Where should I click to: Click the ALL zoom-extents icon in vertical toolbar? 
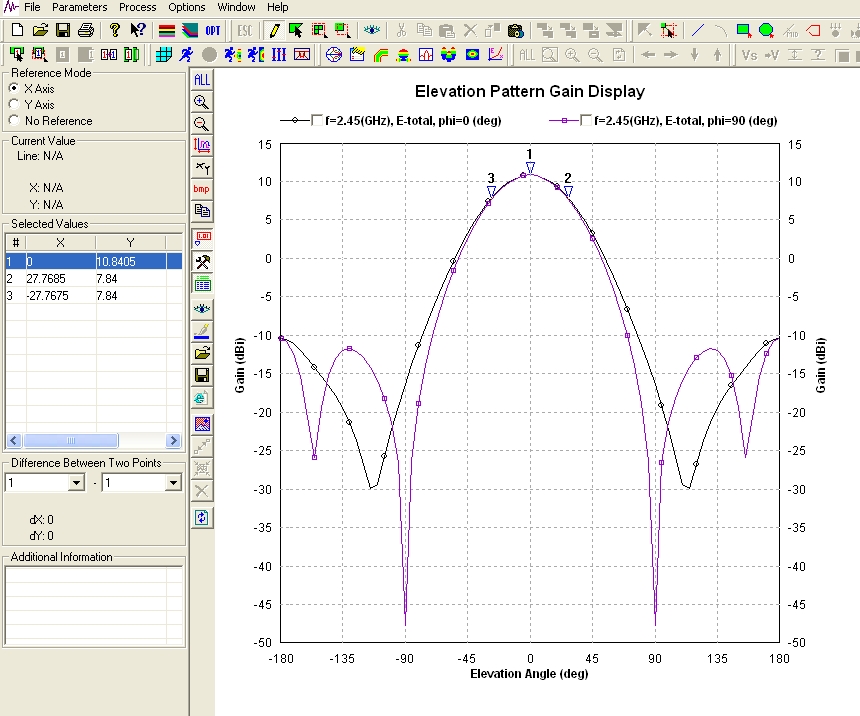202,79
